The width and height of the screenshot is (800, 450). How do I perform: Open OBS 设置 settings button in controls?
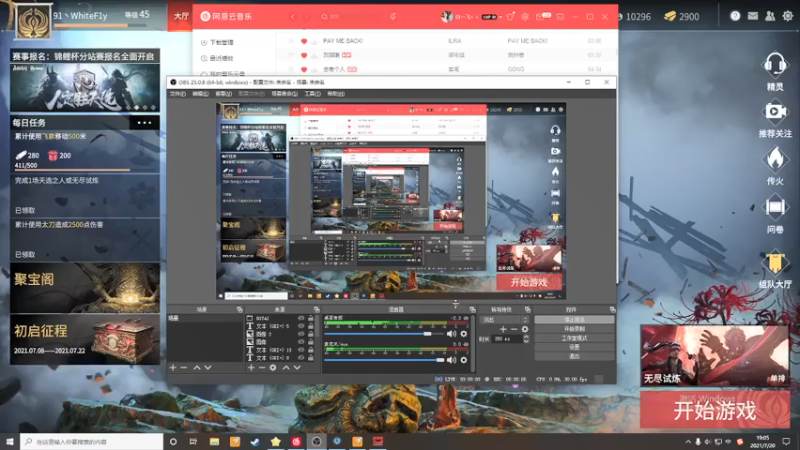coord(574,347)
